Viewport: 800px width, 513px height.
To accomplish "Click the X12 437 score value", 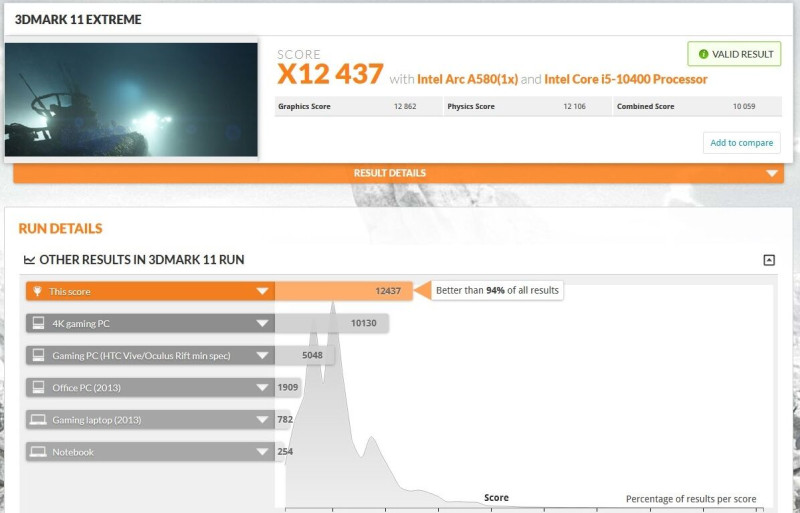I will 330,74.
